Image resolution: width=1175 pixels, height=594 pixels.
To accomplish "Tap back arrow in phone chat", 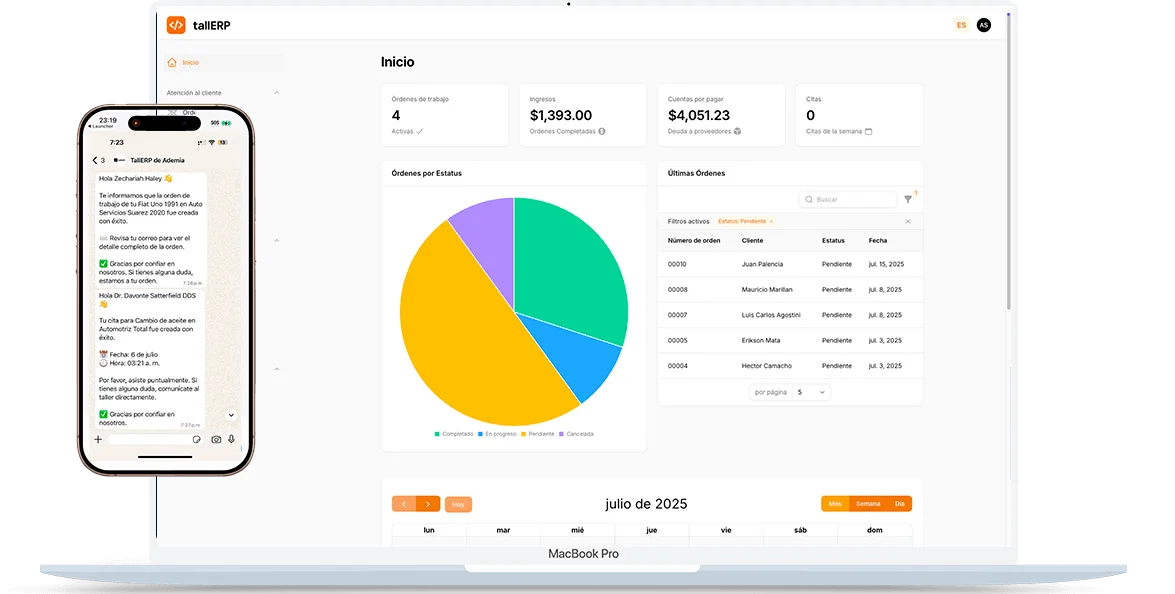I will click(95, 160).
